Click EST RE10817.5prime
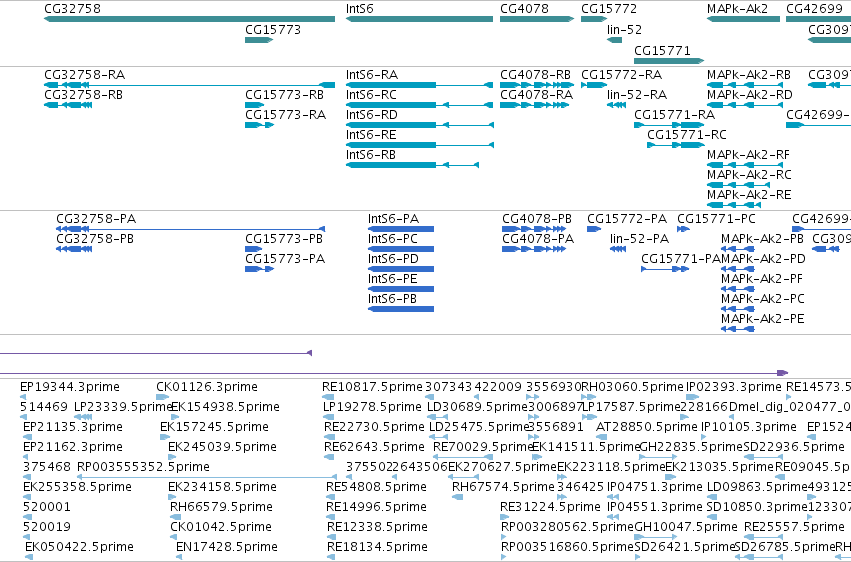851x562 pixels. click(x=328, y=397)
